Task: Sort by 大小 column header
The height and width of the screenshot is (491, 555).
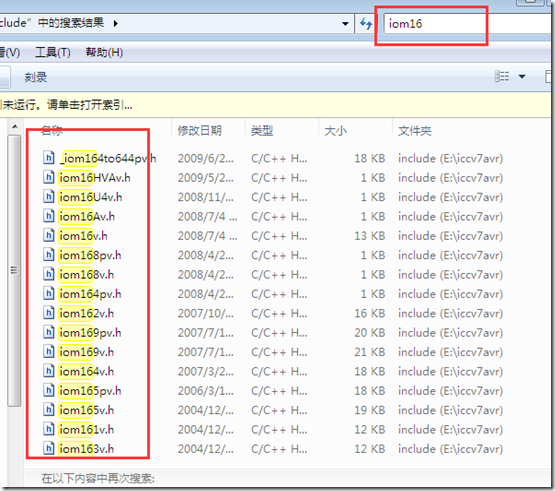Action: point(336,131)
